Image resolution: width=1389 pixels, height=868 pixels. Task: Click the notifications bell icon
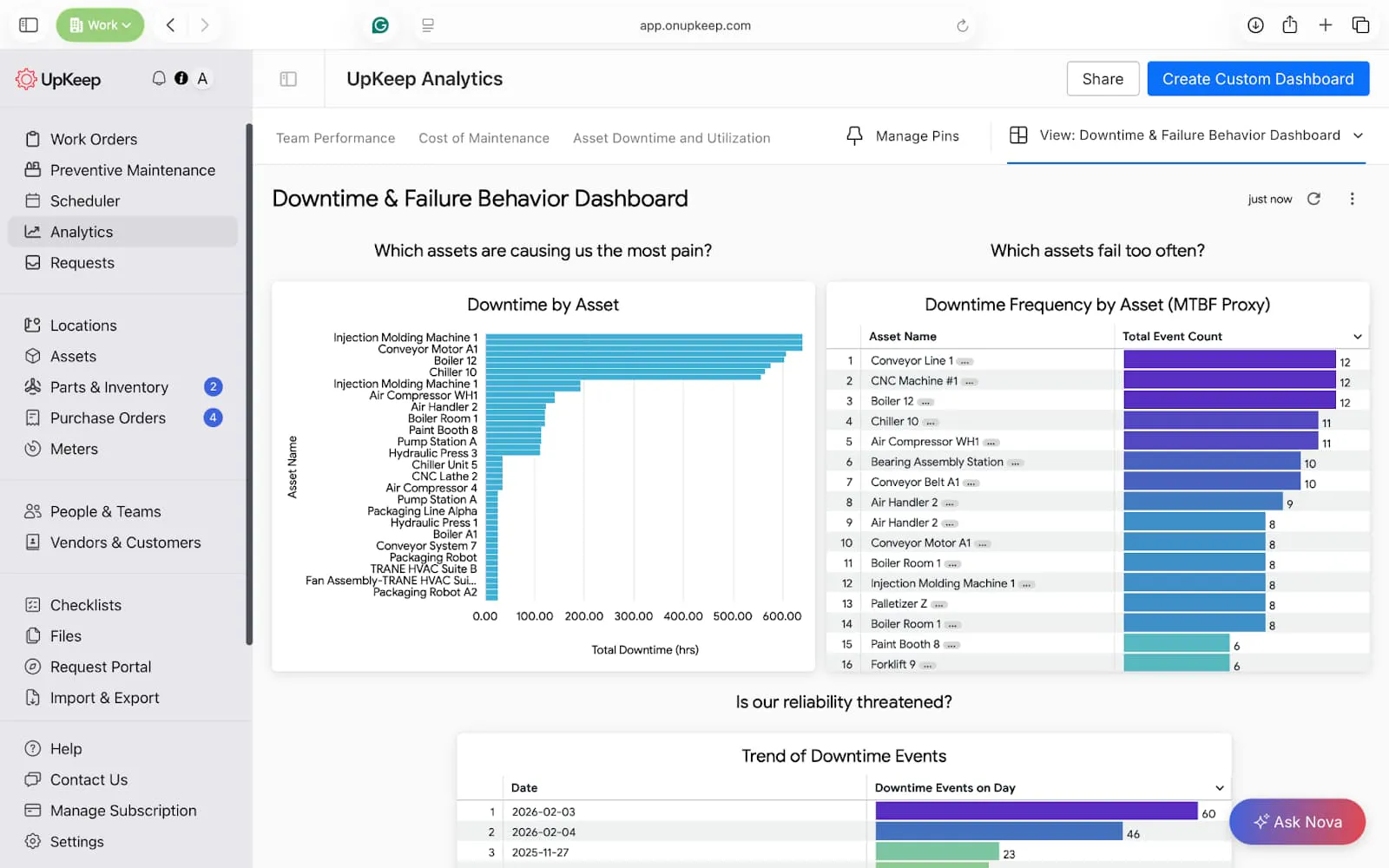click(159, 78)
